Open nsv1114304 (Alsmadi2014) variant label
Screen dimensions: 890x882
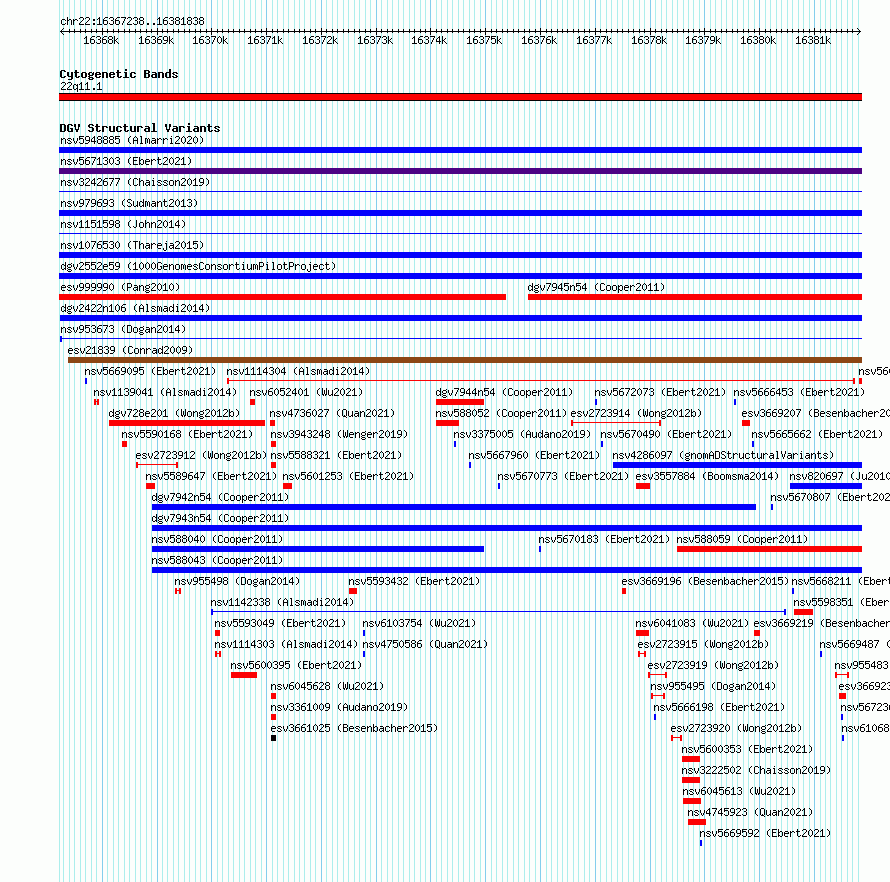pos(298,371)
